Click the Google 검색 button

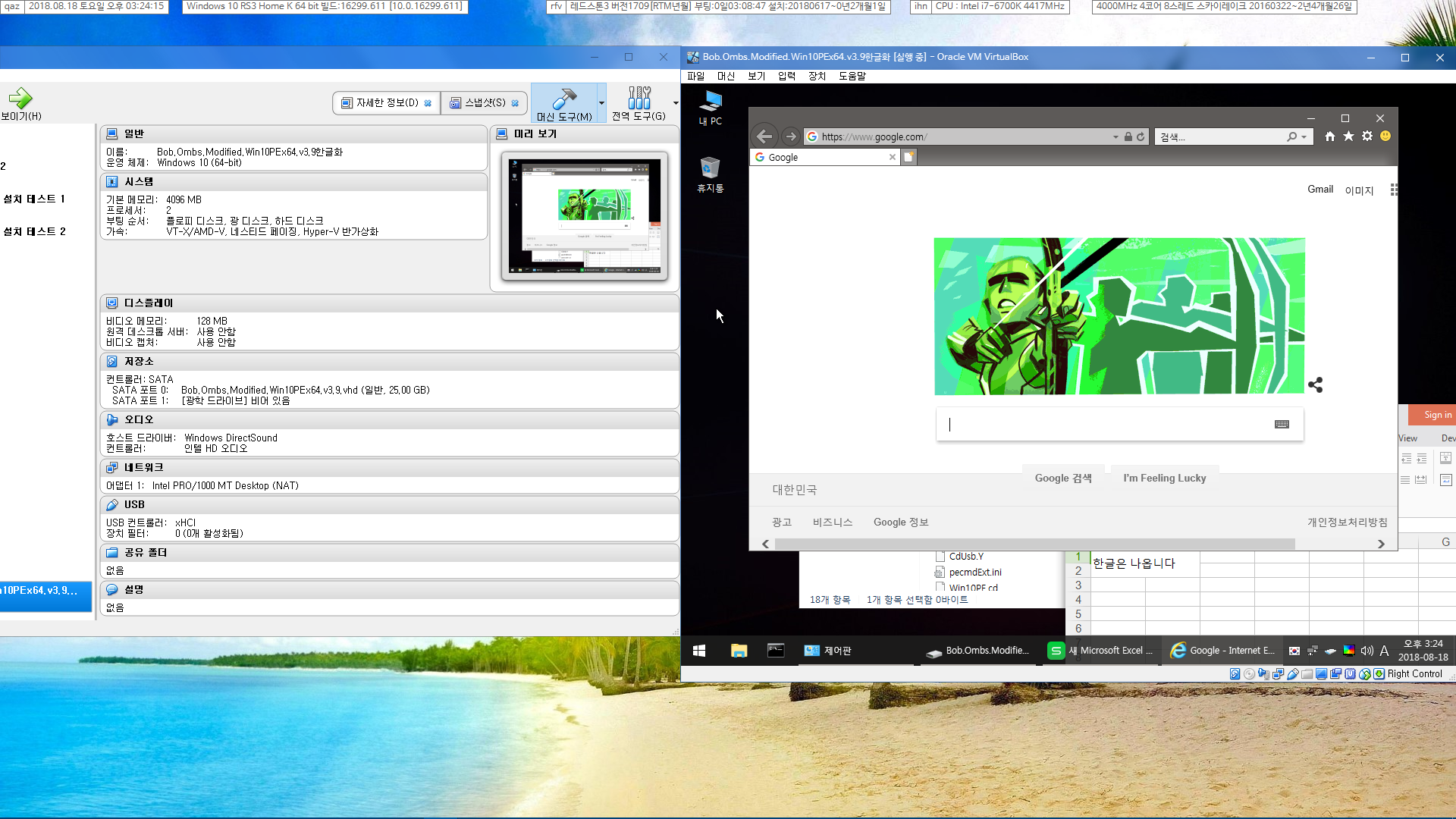[x=1063, y=478]
